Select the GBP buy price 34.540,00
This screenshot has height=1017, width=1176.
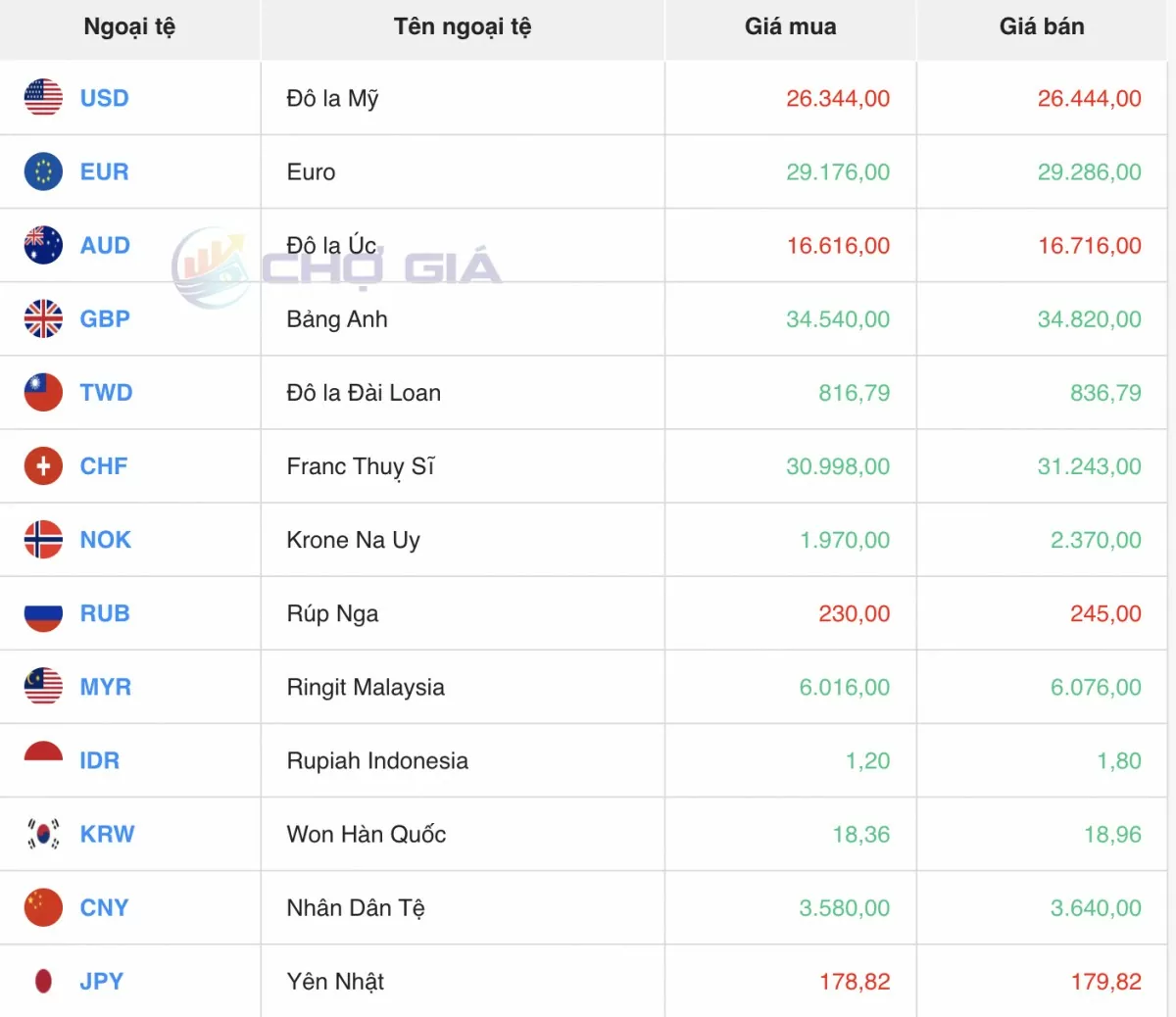837,318
